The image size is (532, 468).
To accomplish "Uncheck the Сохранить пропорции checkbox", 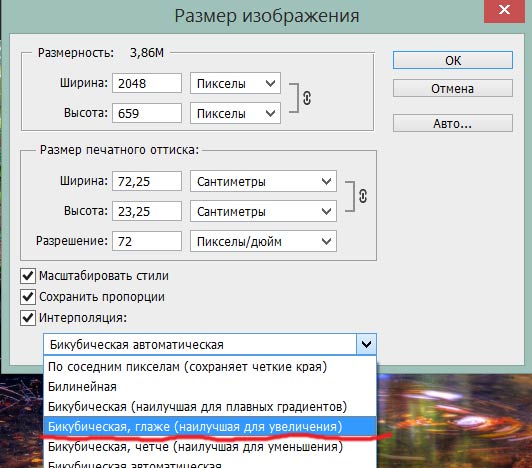I will pyautogui.click(x=28, y=297).
